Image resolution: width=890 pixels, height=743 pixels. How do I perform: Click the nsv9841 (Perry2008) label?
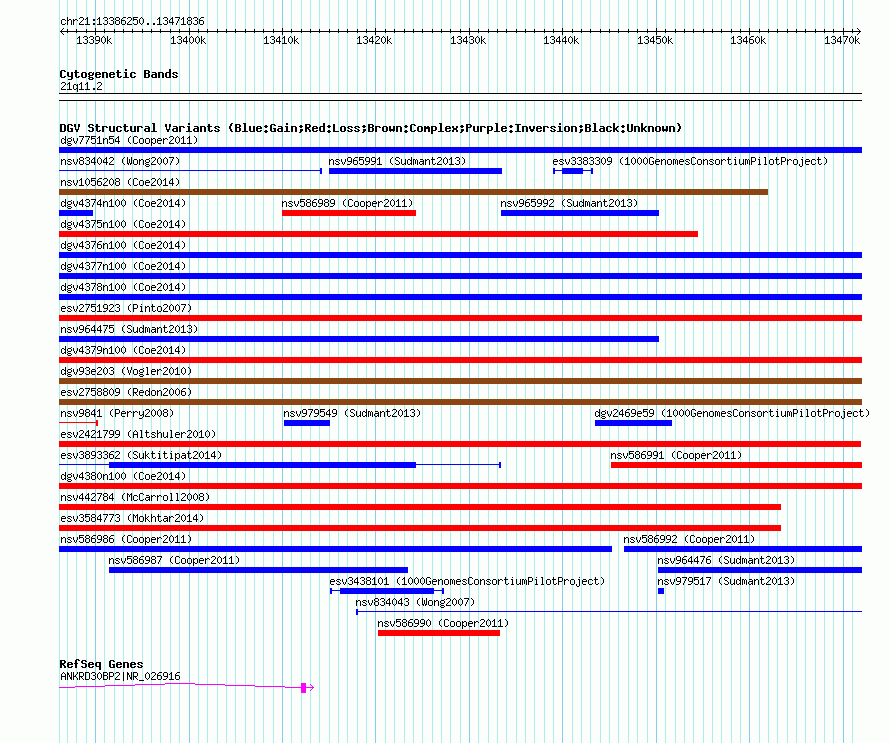pos(117,413)
